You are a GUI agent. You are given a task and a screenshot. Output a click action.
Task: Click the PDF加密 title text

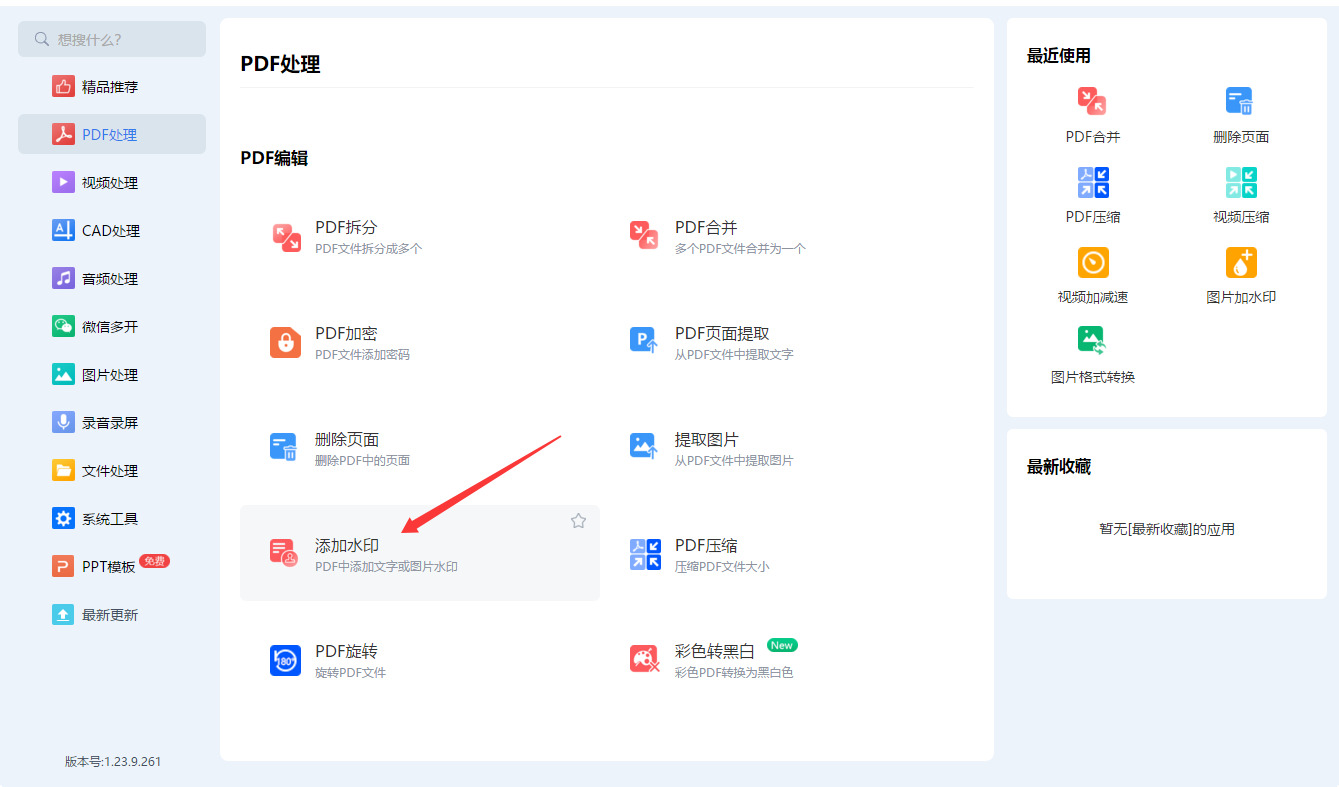pyautogui.click(x=346, y=334)
